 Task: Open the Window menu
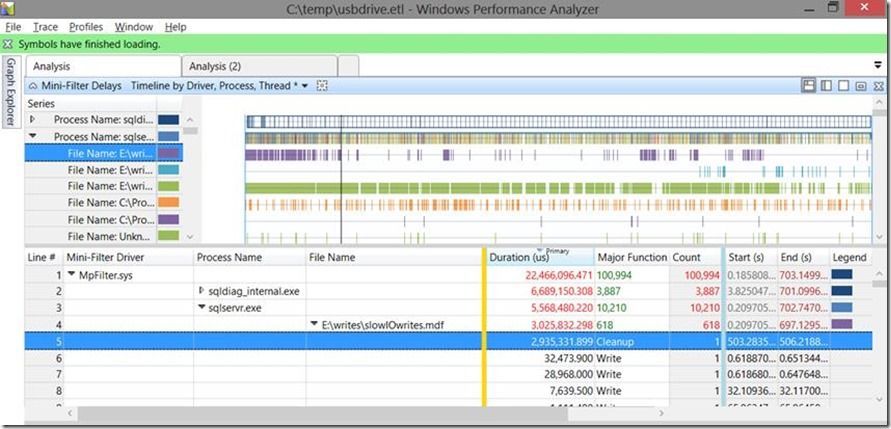134,27
